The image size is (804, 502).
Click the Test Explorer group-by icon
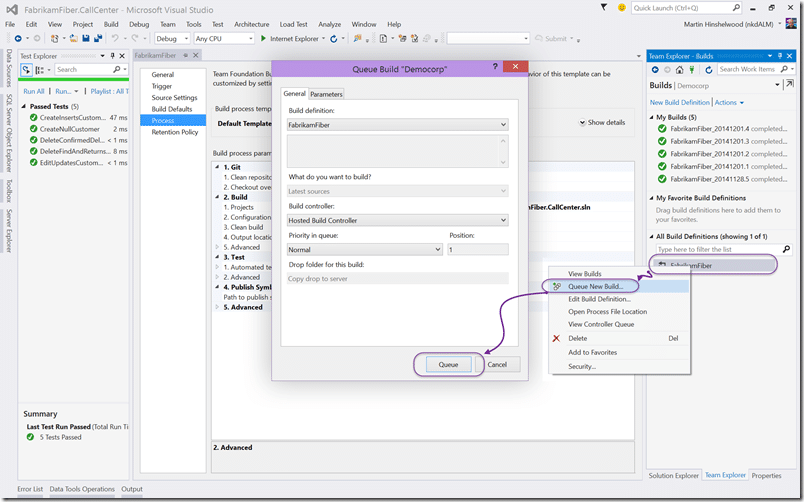pos(39,70)
